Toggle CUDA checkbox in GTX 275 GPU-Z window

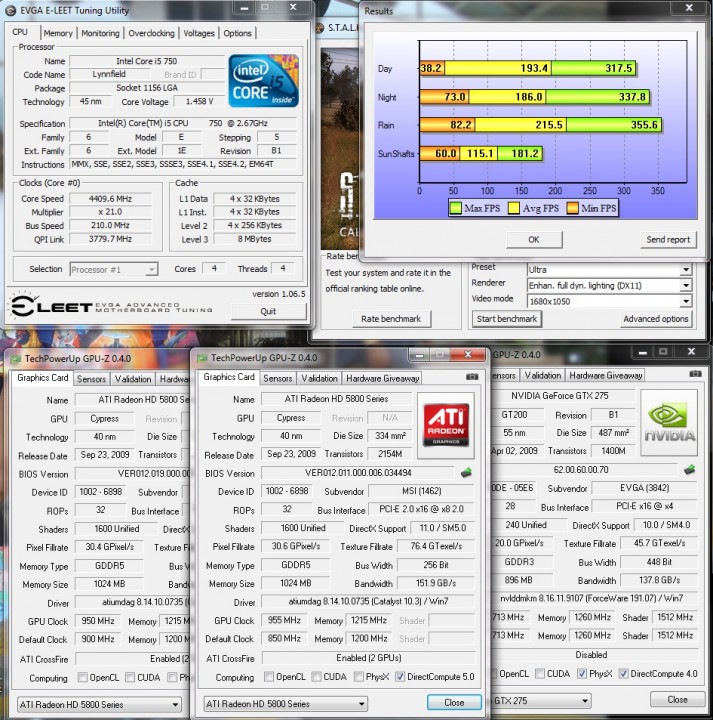[540, 674]
